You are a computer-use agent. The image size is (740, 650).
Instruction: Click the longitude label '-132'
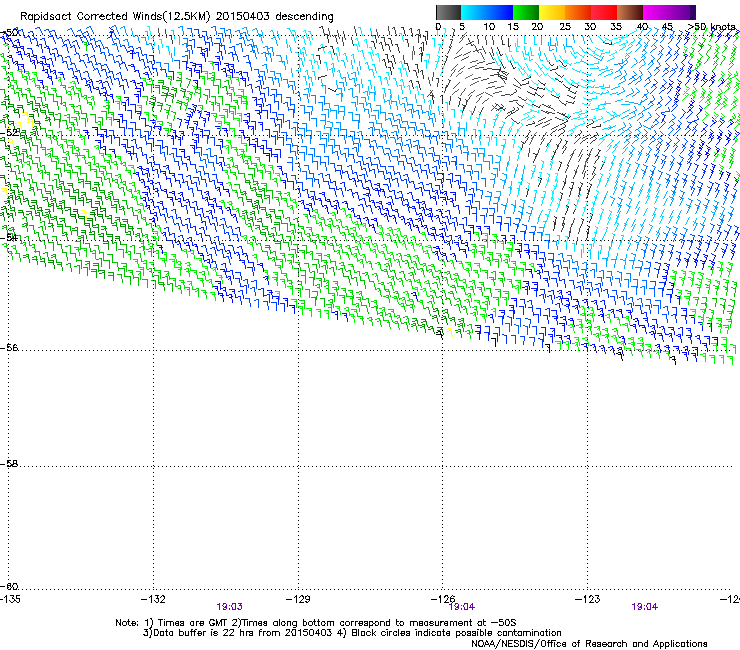pyautogui.click(x=153, y=599)
